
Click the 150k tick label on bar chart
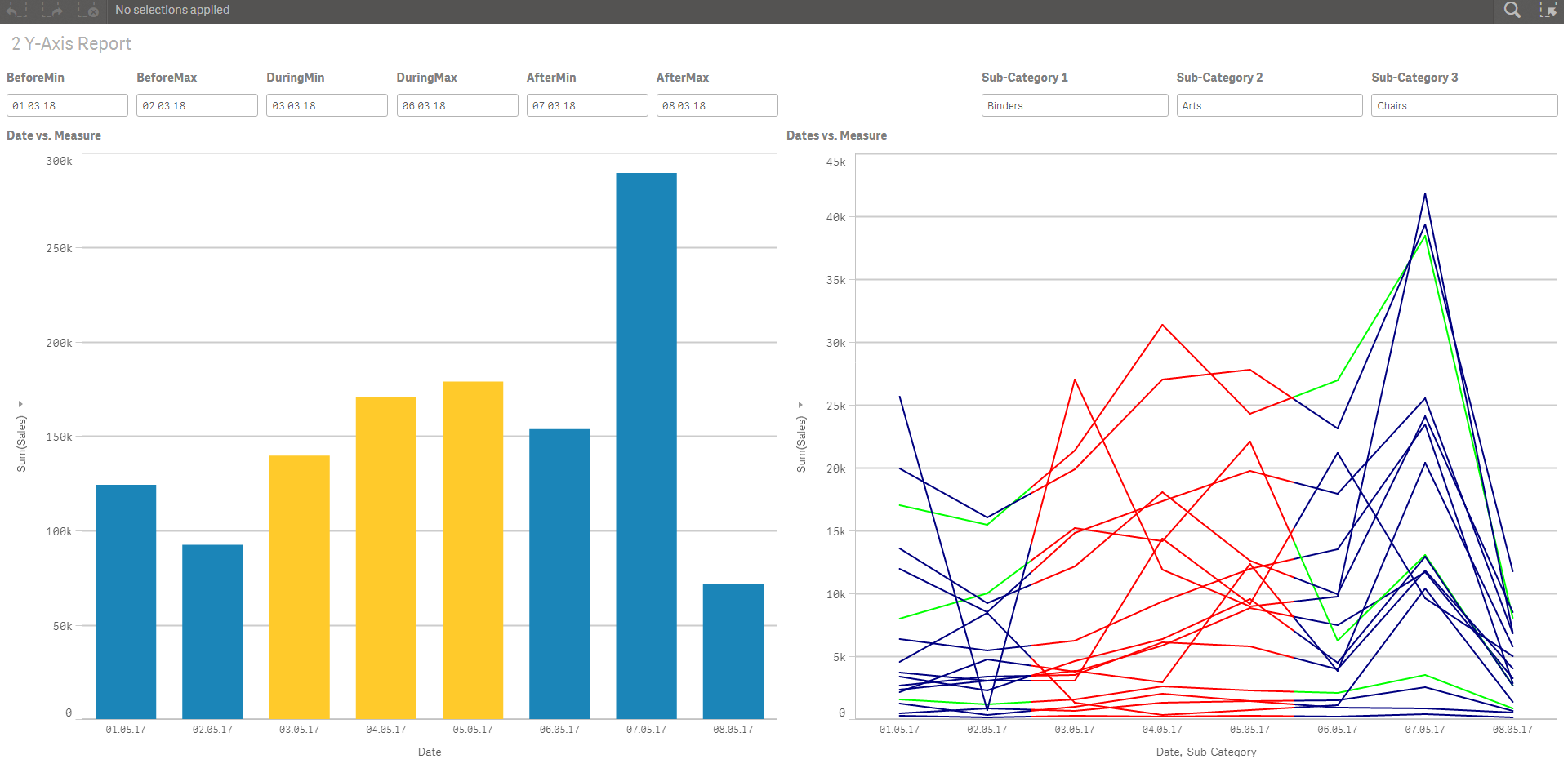tap(59, 437)
